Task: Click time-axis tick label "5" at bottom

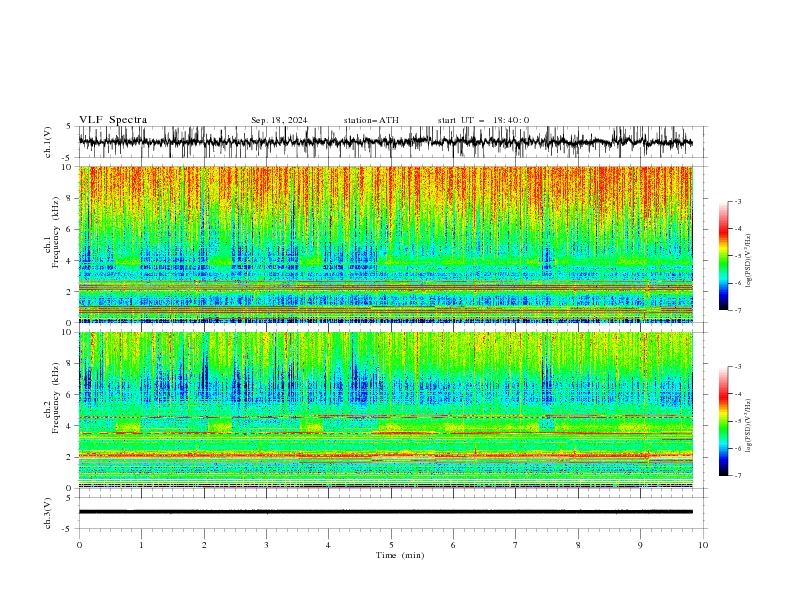Action: (391, 545)
